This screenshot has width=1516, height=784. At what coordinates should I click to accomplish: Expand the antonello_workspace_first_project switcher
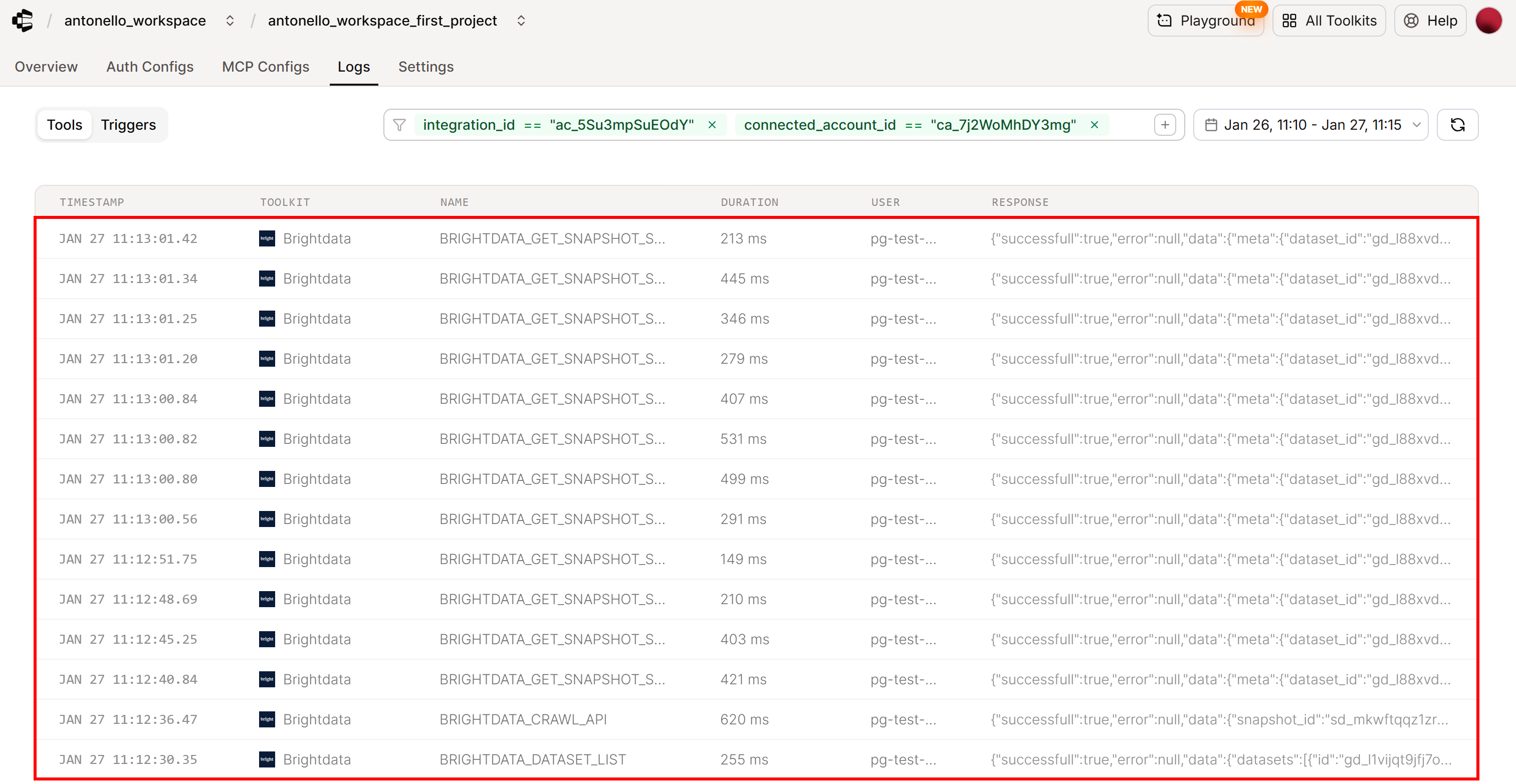click(x=521, y=21)
